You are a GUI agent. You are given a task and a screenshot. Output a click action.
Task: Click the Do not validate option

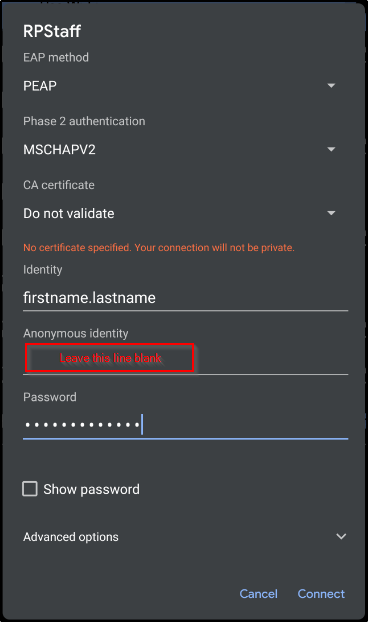coord(69,213)
